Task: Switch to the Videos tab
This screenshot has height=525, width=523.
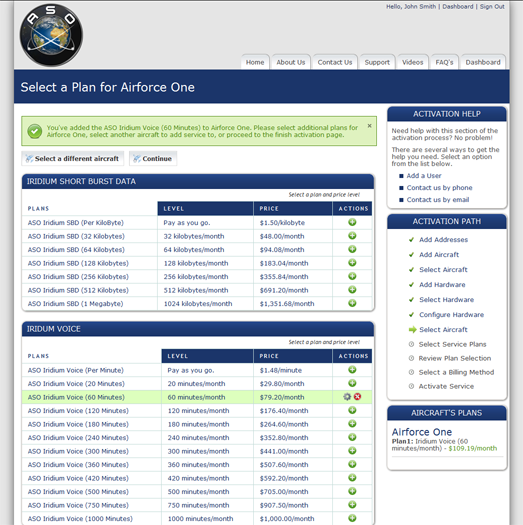Action: 413,62
